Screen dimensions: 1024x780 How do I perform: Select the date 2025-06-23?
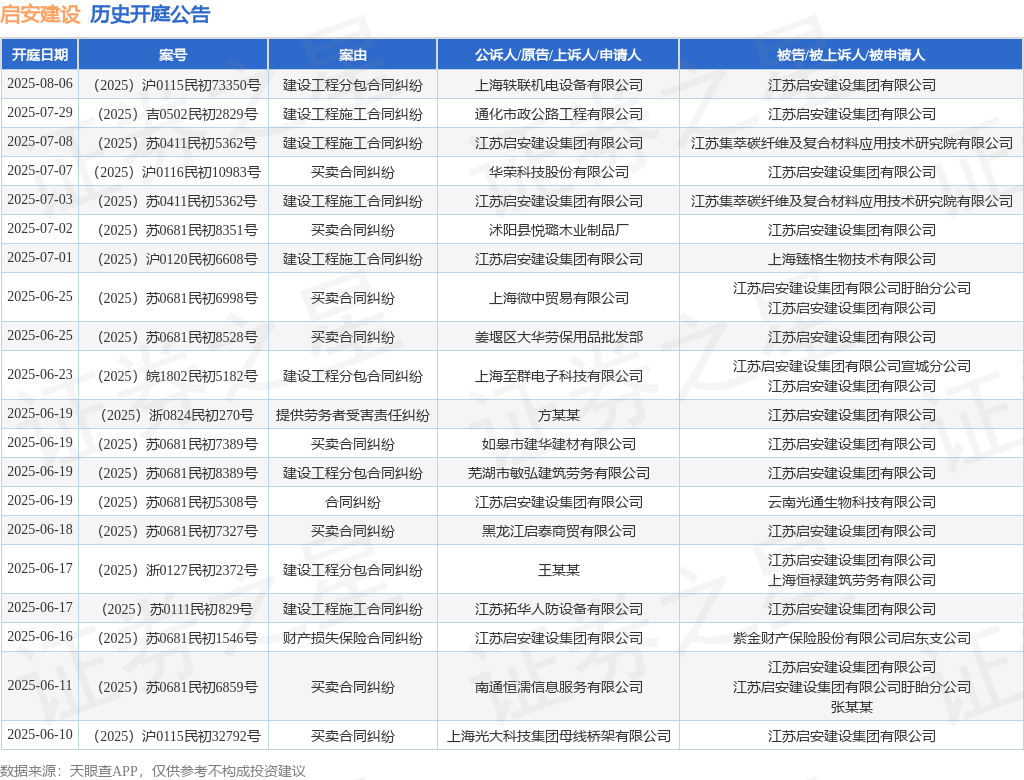pos(40,374)
